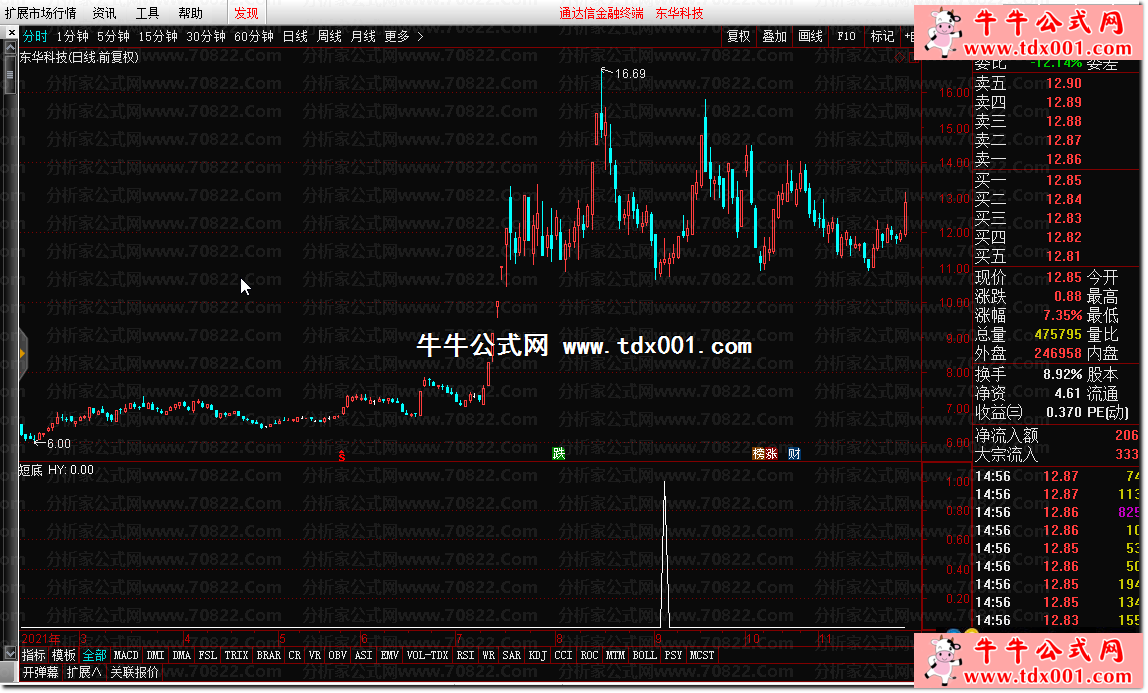Select the ROC indicator
The height and width of the screenshot is (693, 1148).
click(x=589, y=655)
